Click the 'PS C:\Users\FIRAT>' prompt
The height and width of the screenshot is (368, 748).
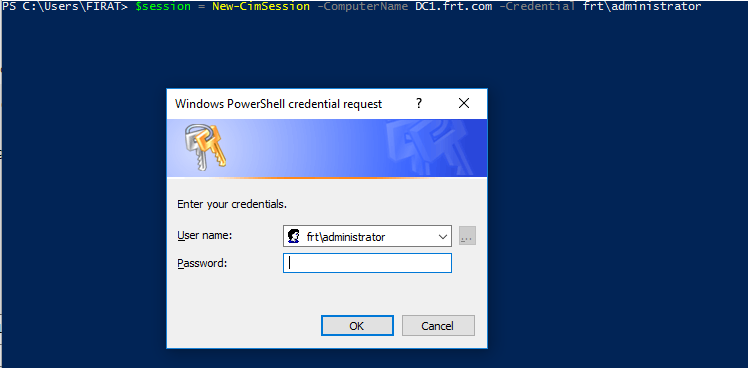[x=65, y=7]
